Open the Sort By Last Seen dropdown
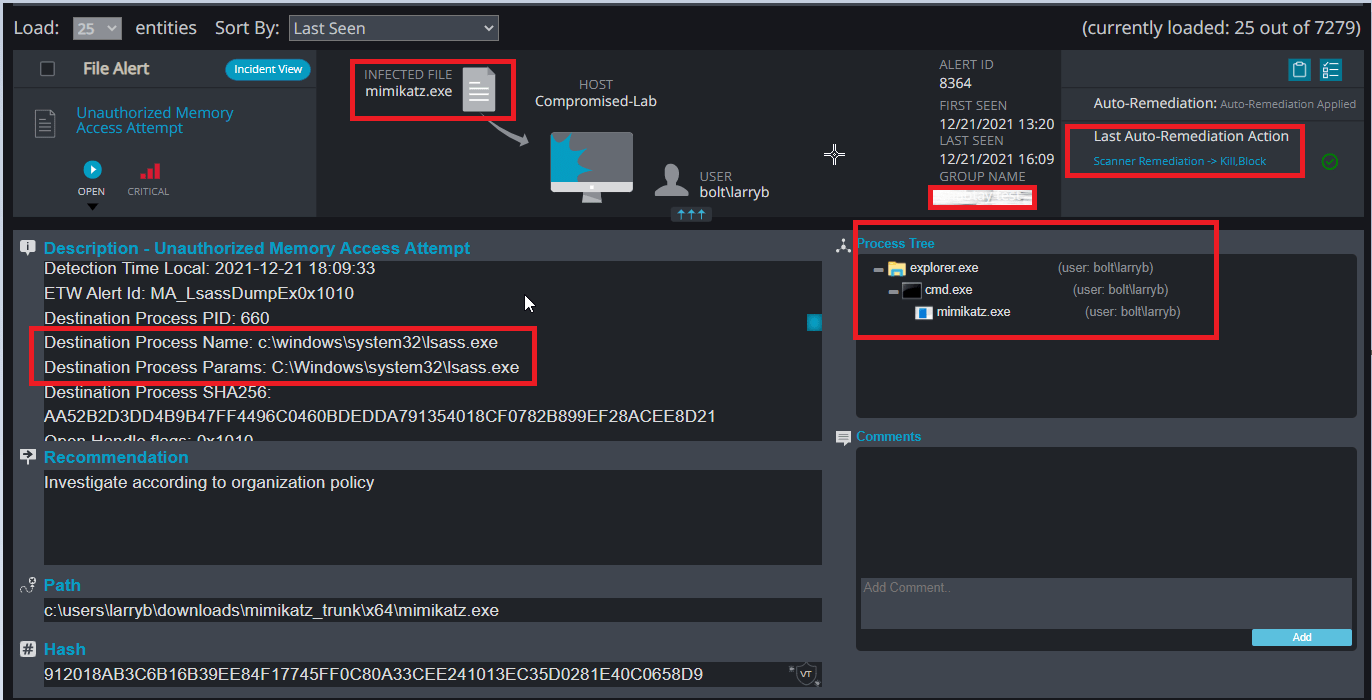This screenshot has height=700, width=1372. (x=393, y=28)
